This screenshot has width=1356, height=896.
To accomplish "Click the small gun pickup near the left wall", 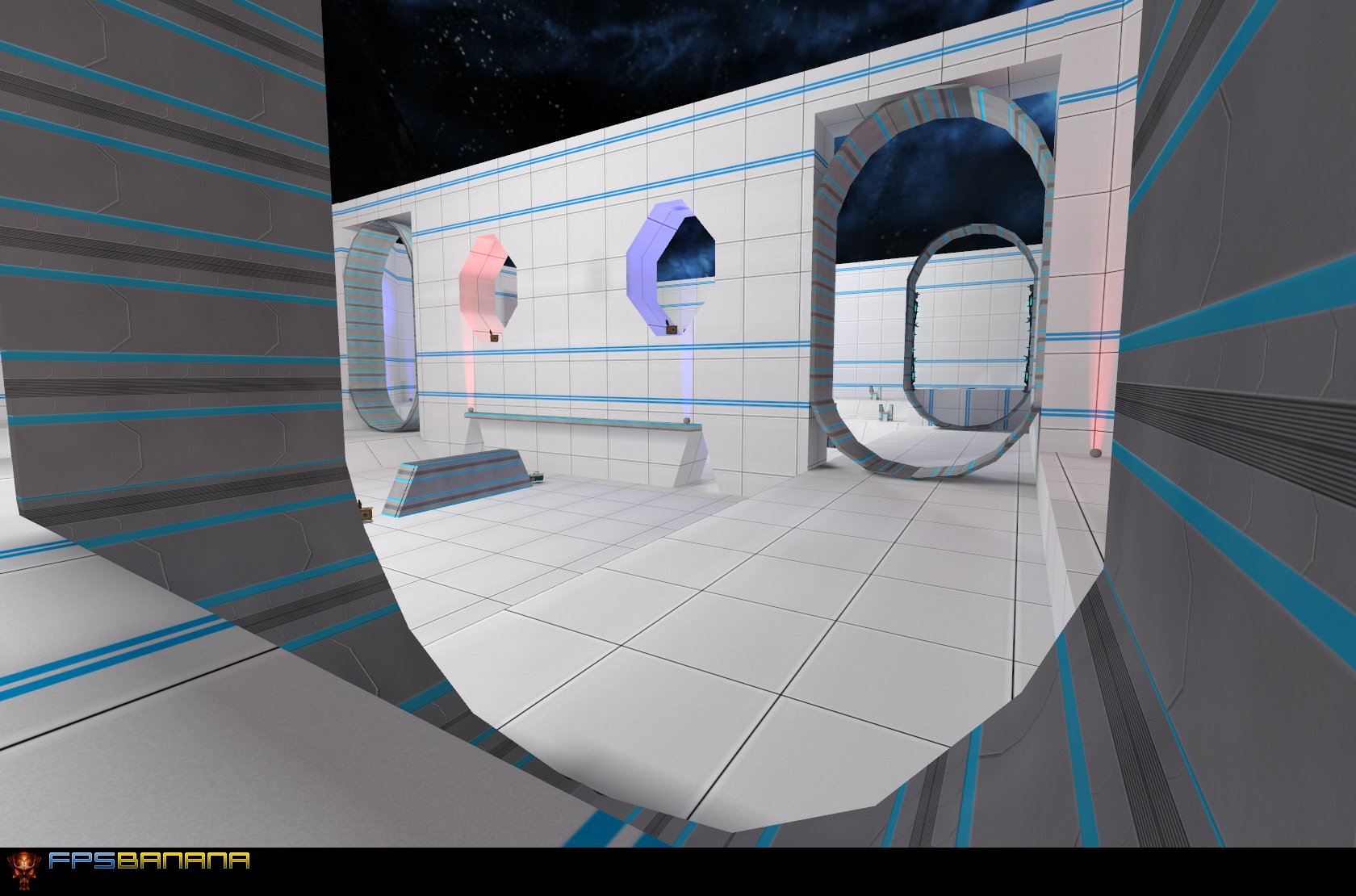I will point(365,512).
